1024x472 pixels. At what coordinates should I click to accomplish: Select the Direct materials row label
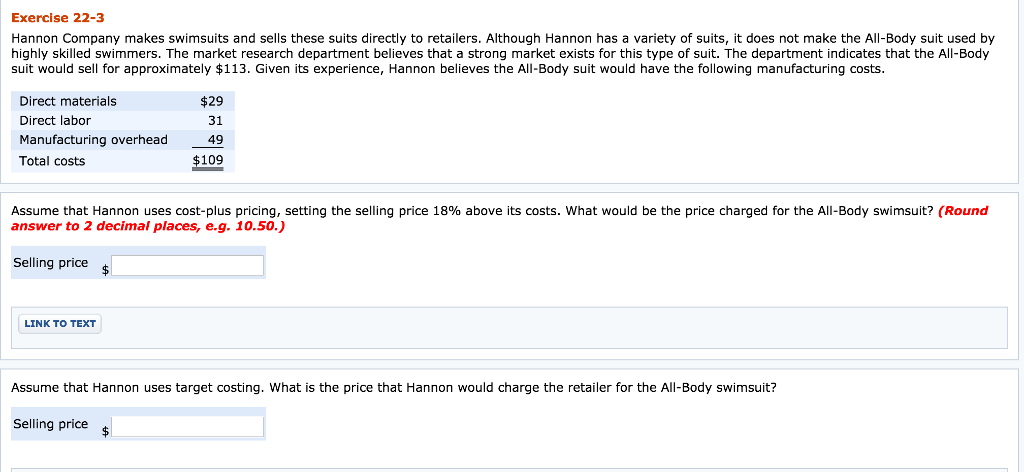click(x=68, y=101)
